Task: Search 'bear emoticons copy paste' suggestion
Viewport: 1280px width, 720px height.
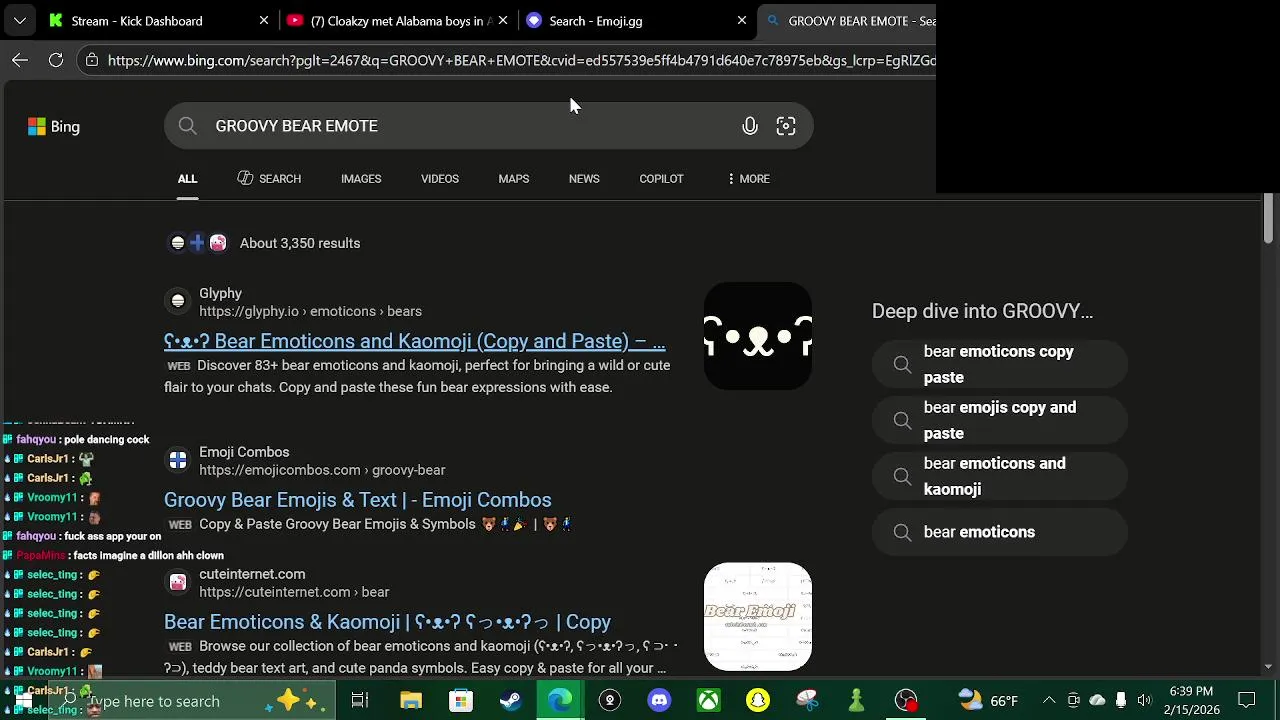Action: pos(1000,364)
